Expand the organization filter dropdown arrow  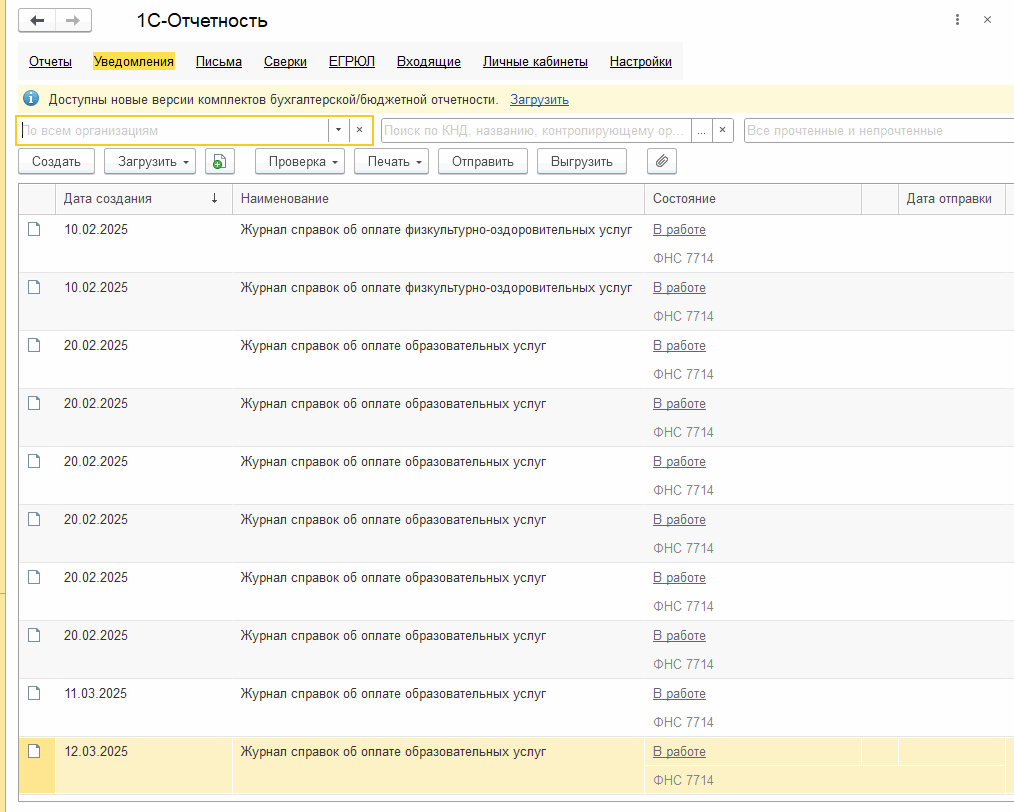338,131
